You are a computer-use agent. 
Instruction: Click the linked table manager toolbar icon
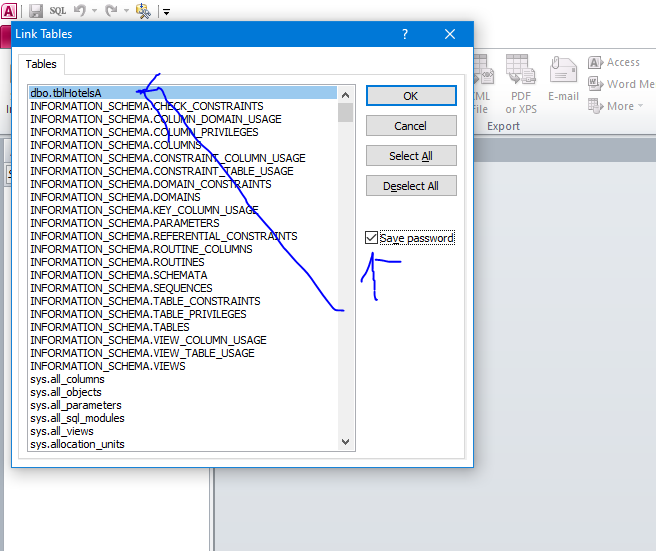tap(143, 11)
